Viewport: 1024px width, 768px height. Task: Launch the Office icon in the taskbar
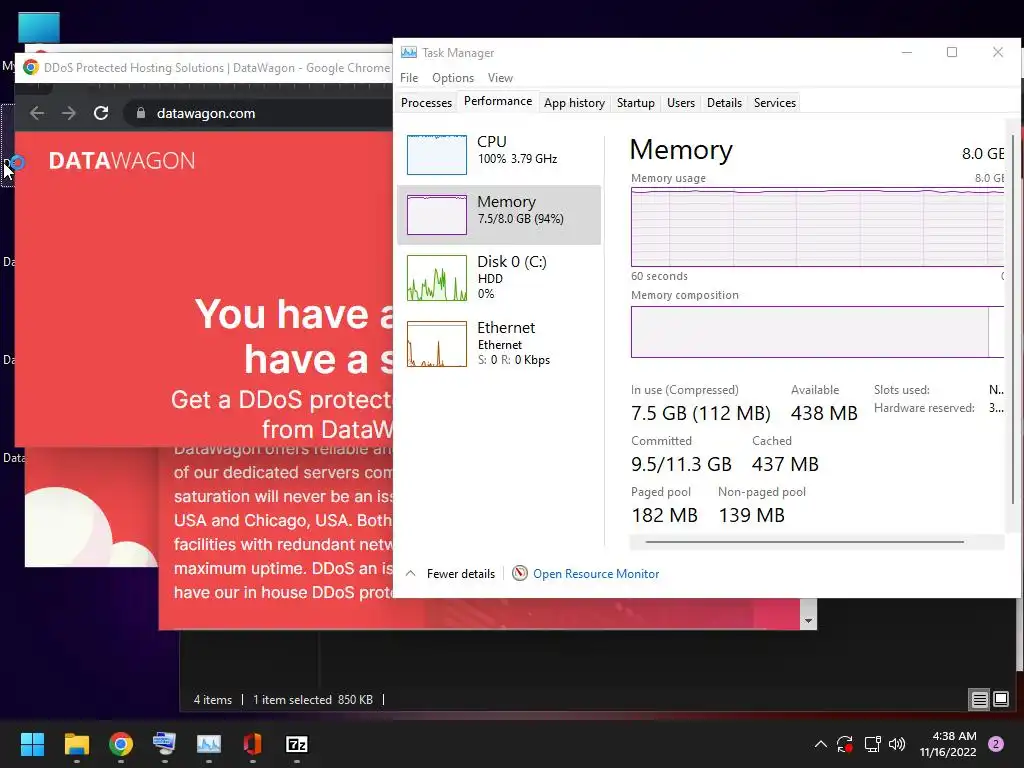click(x=253, y=744)
